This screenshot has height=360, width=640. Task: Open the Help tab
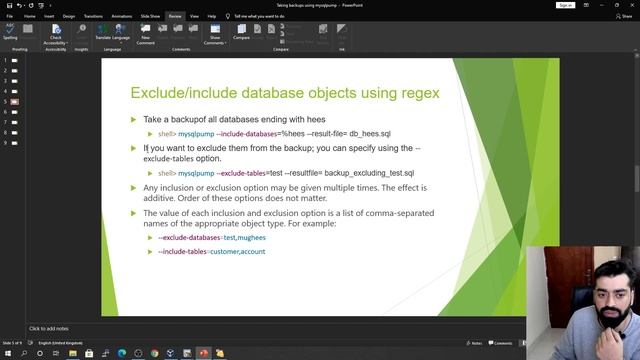point(211,16)
